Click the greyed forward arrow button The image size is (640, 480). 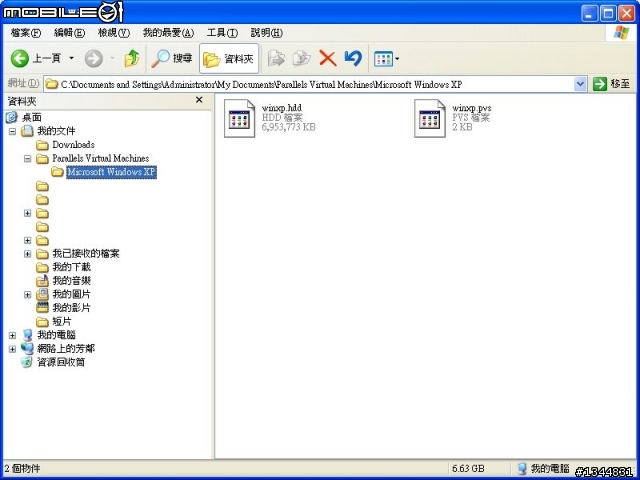[x=93, y=59]
